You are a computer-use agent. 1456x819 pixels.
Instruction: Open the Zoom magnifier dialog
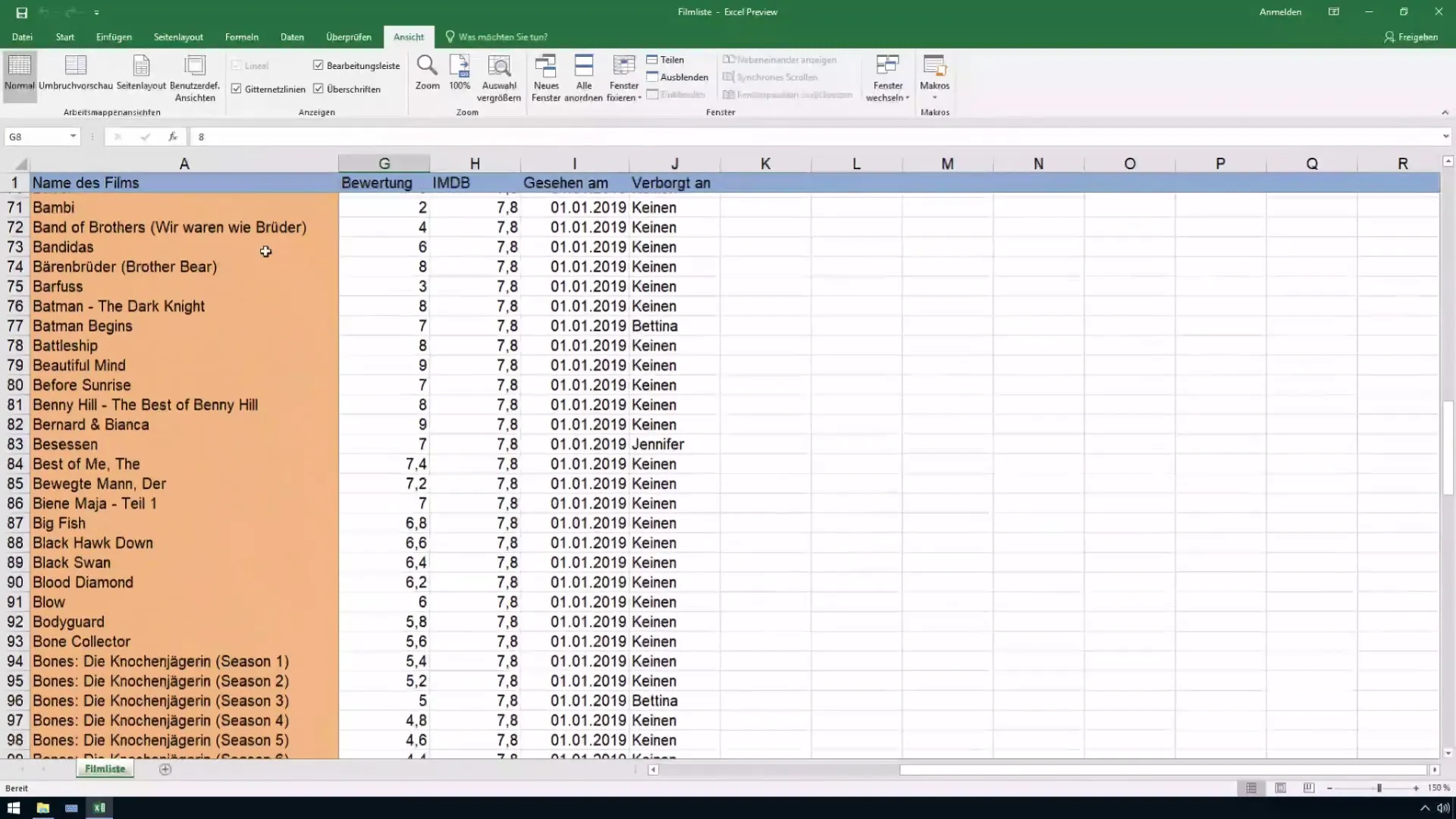(427, 74)
